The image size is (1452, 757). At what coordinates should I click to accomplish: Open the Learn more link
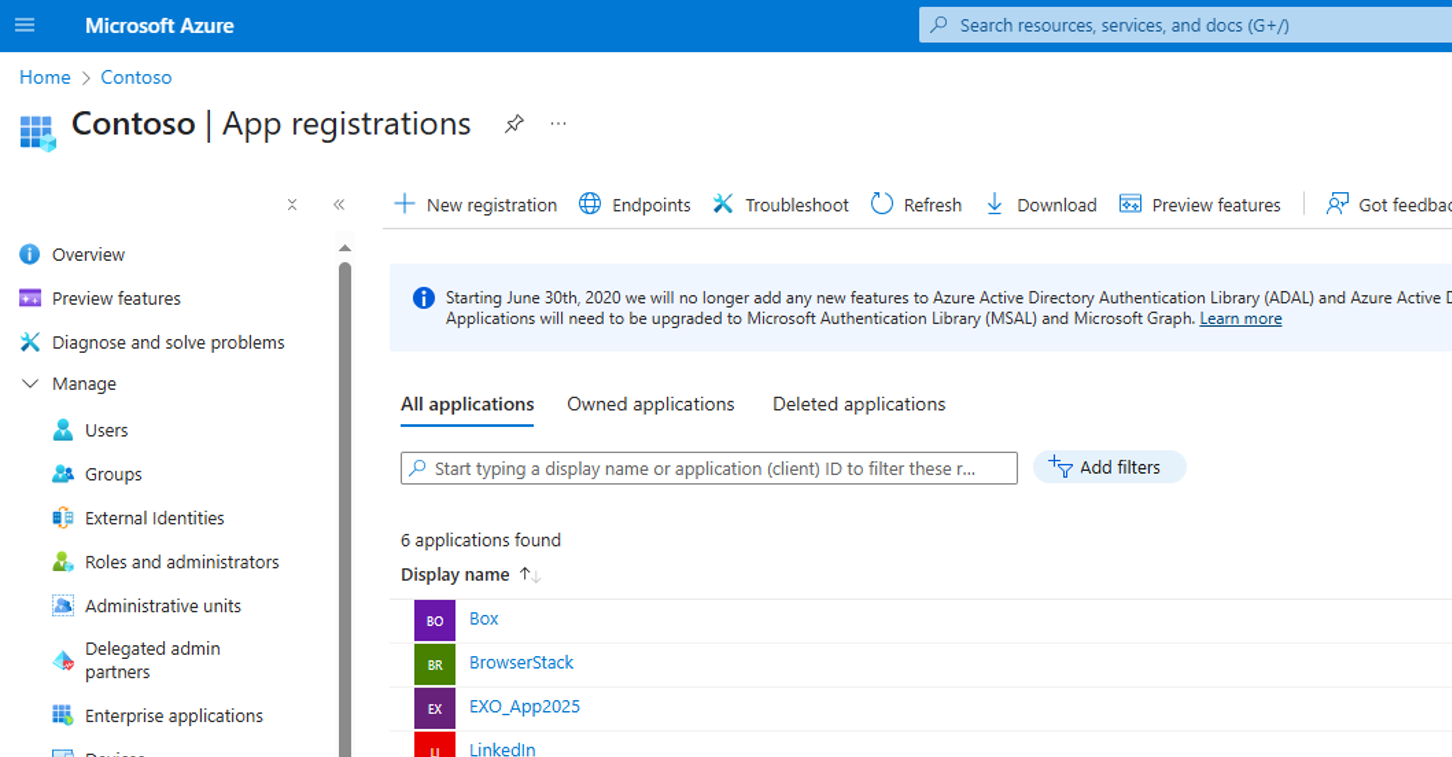1240,319
